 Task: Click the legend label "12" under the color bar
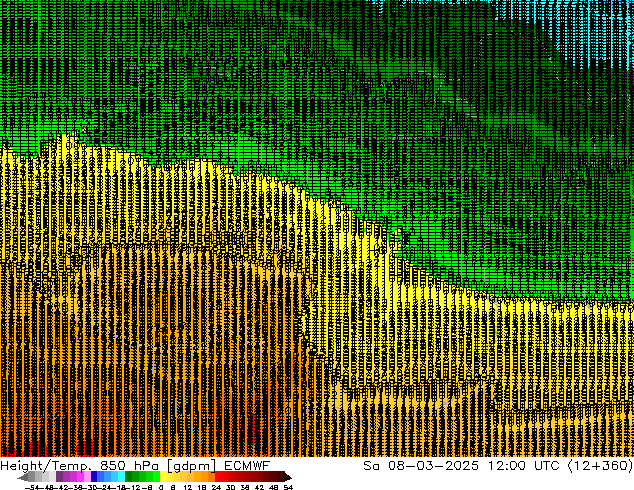click(x=188, y=487)
